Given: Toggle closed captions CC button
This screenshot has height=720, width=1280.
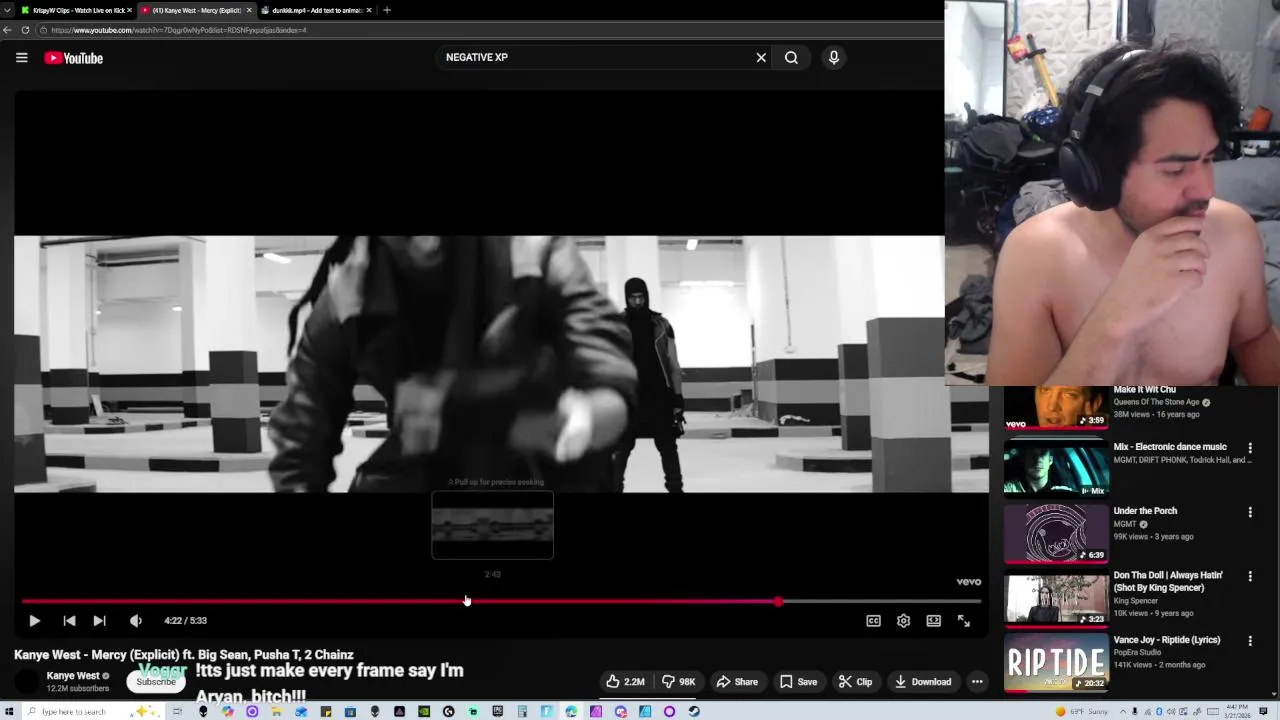Looking at the screenshot, I should click(873, 621).
